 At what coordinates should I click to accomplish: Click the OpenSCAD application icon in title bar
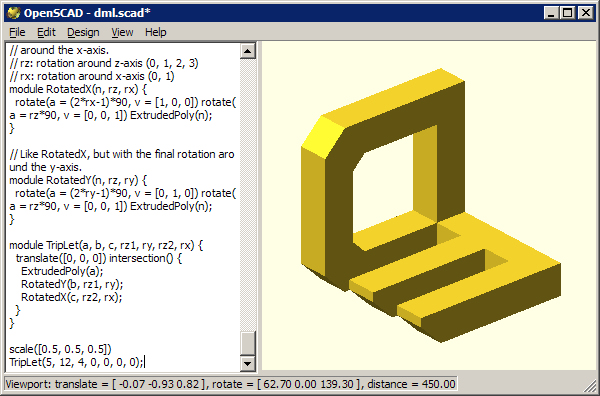(x=14, y=13)
